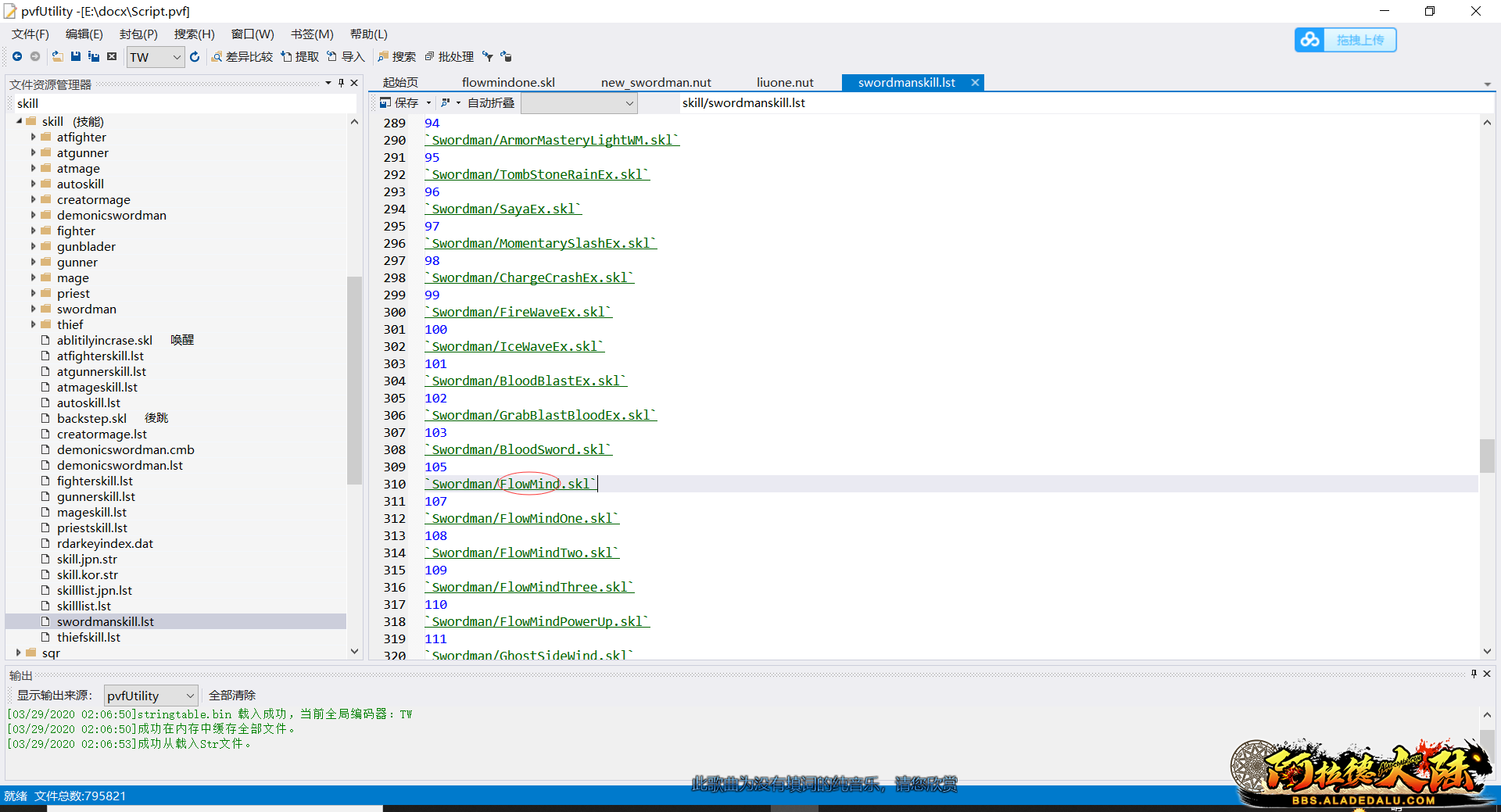Toggle pin on the 输出 panel
This screenshot has width=1501, height=812.
1474,674
